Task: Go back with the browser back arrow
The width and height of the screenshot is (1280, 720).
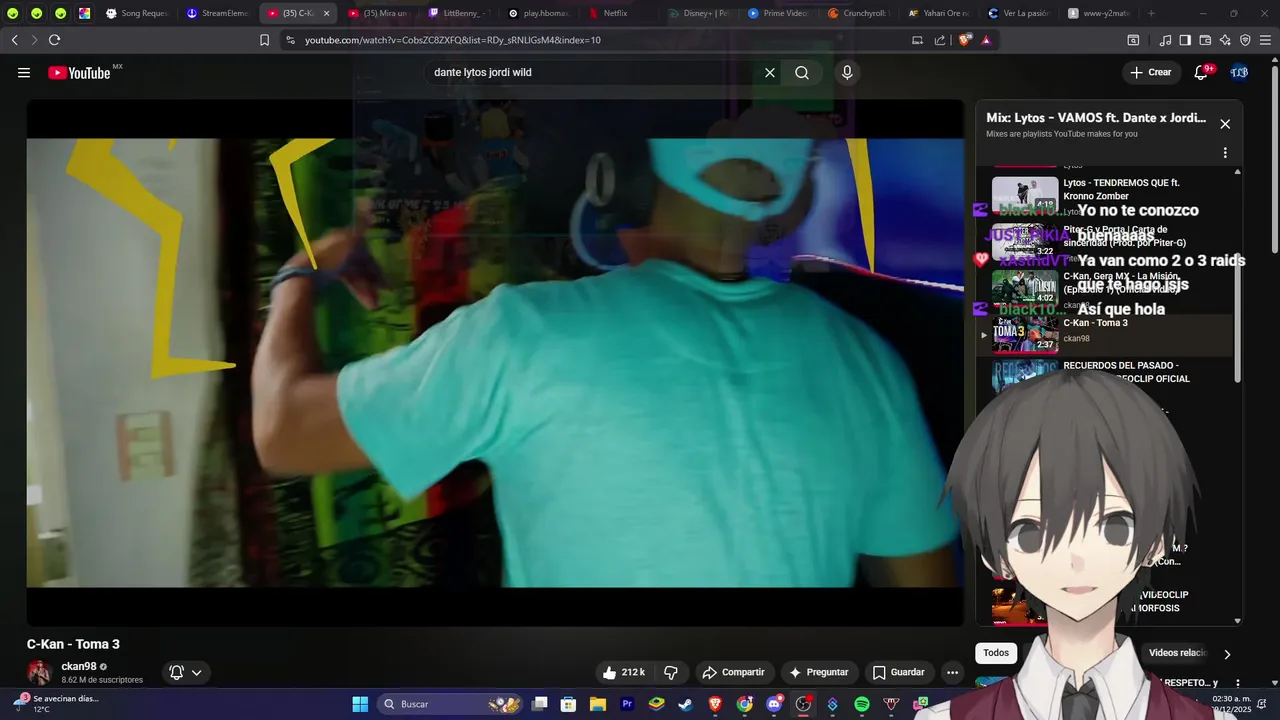Action: [x=14, y=40]
